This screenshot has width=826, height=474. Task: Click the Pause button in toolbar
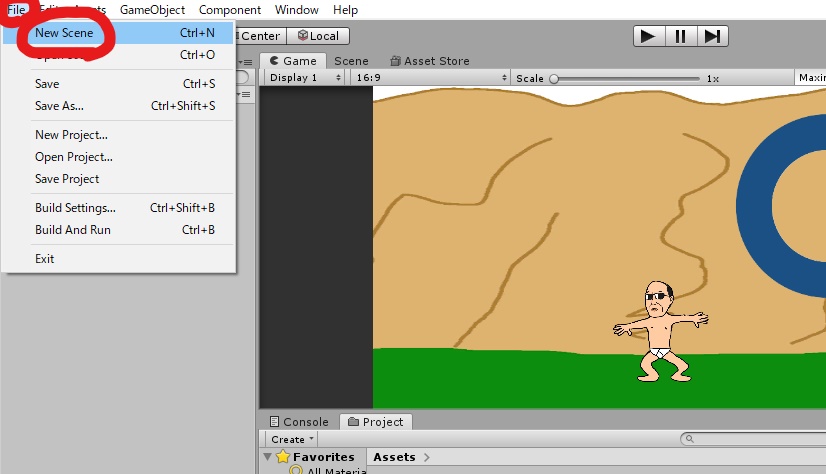[681, 36]
